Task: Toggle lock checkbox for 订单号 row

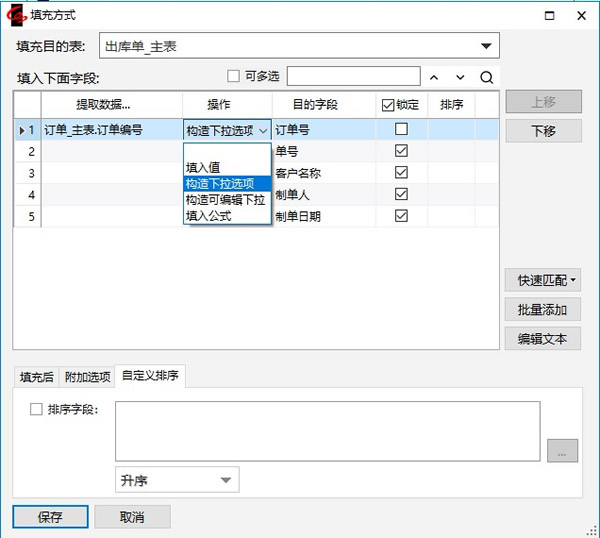Action: click(x=401, y=129)
